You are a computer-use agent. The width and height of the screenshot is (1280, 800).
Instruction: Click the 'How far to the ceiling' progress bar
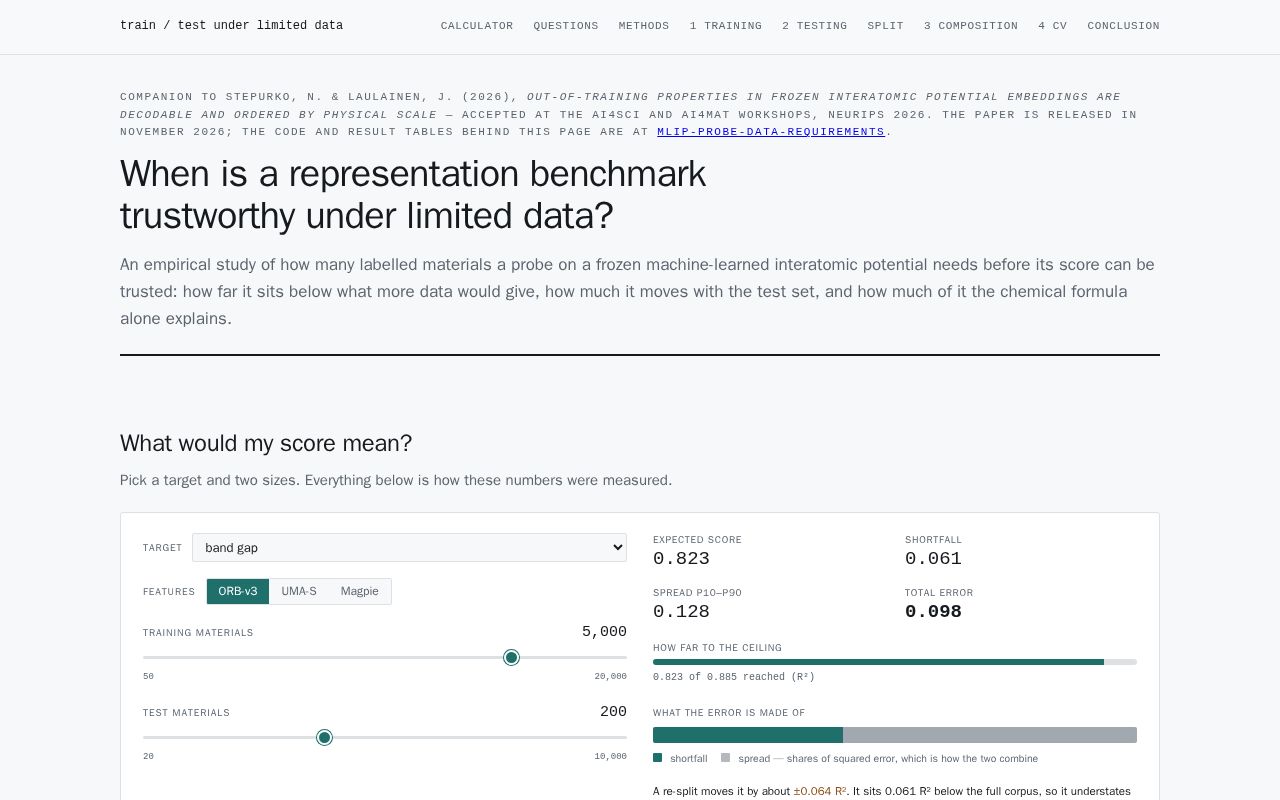pos(895,662)
